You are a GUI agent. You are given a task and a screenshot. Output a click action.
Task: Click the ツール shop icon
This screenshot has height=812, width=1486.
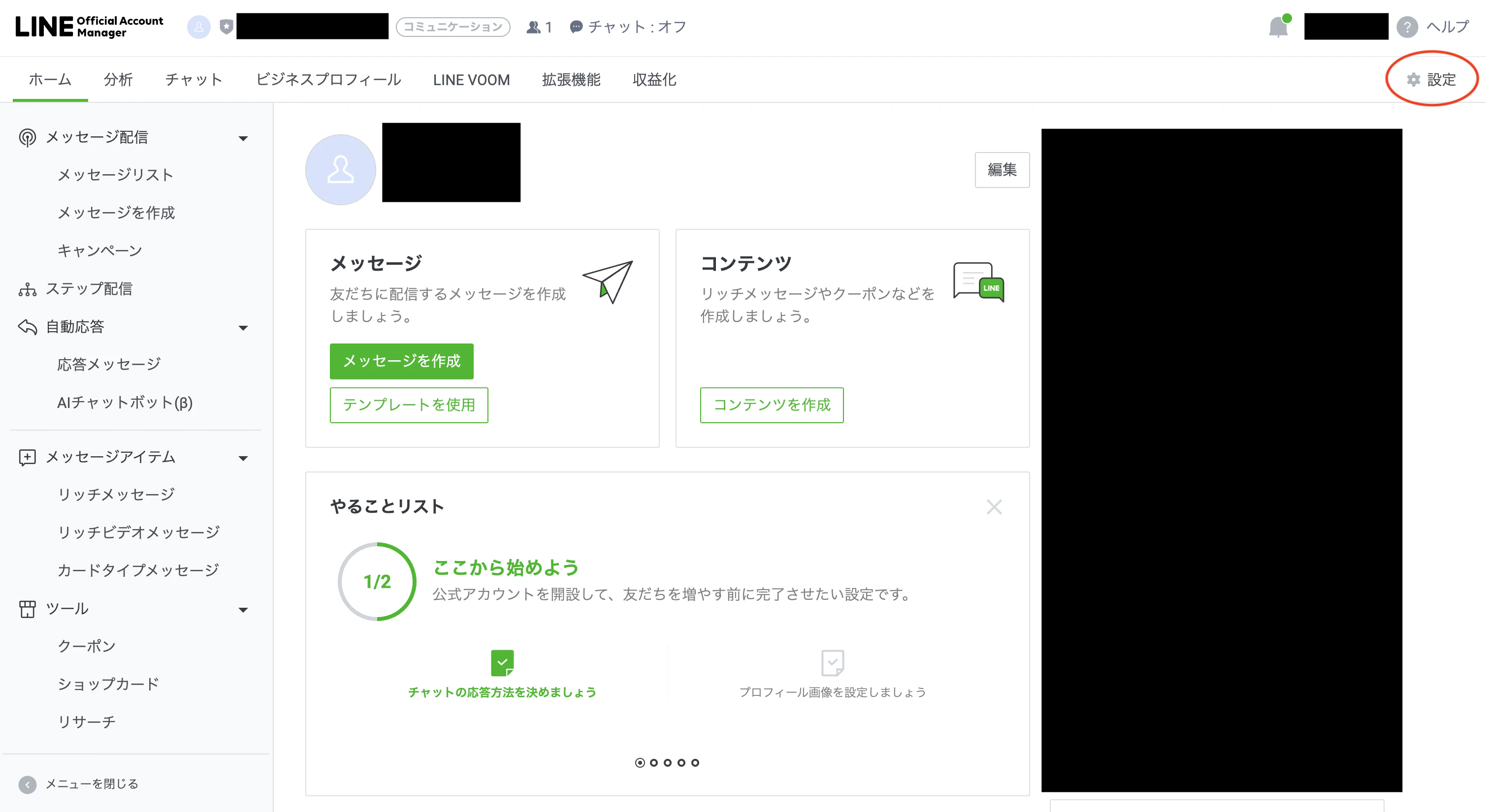[x=27, y=609]
